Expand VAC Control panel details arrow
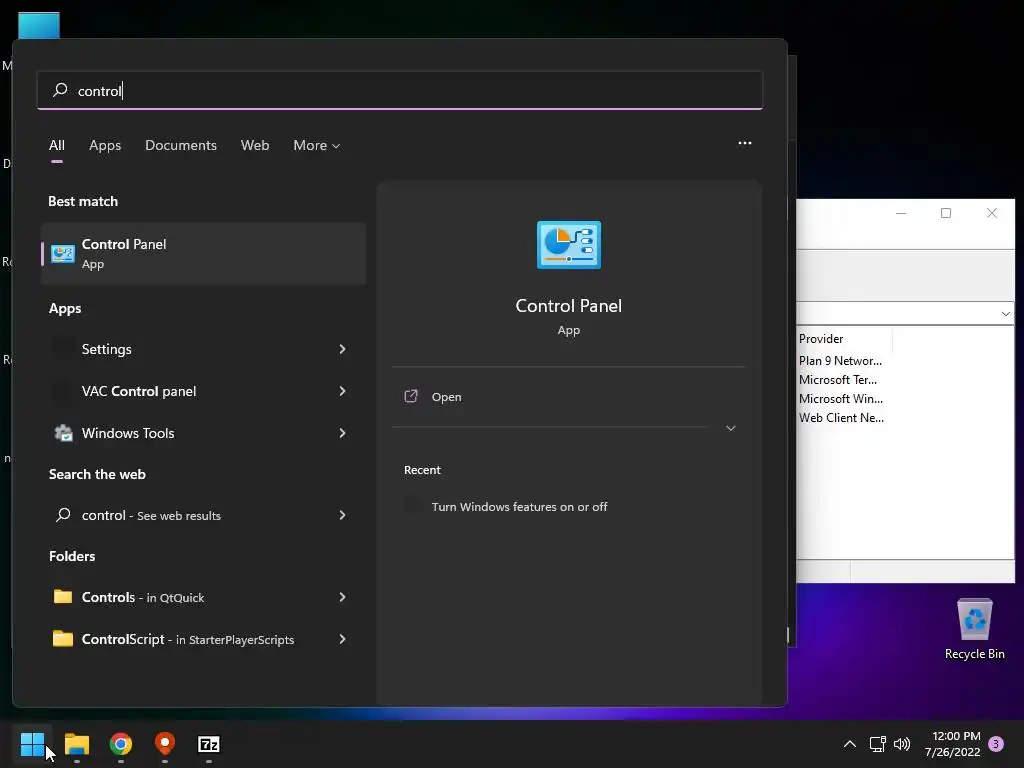Image resolution: width=1024 pixels, height=768 pixels. coord(342,391)
